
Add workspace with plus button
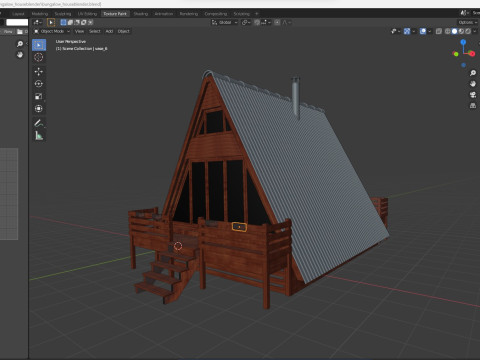click(x=257, y=14)
